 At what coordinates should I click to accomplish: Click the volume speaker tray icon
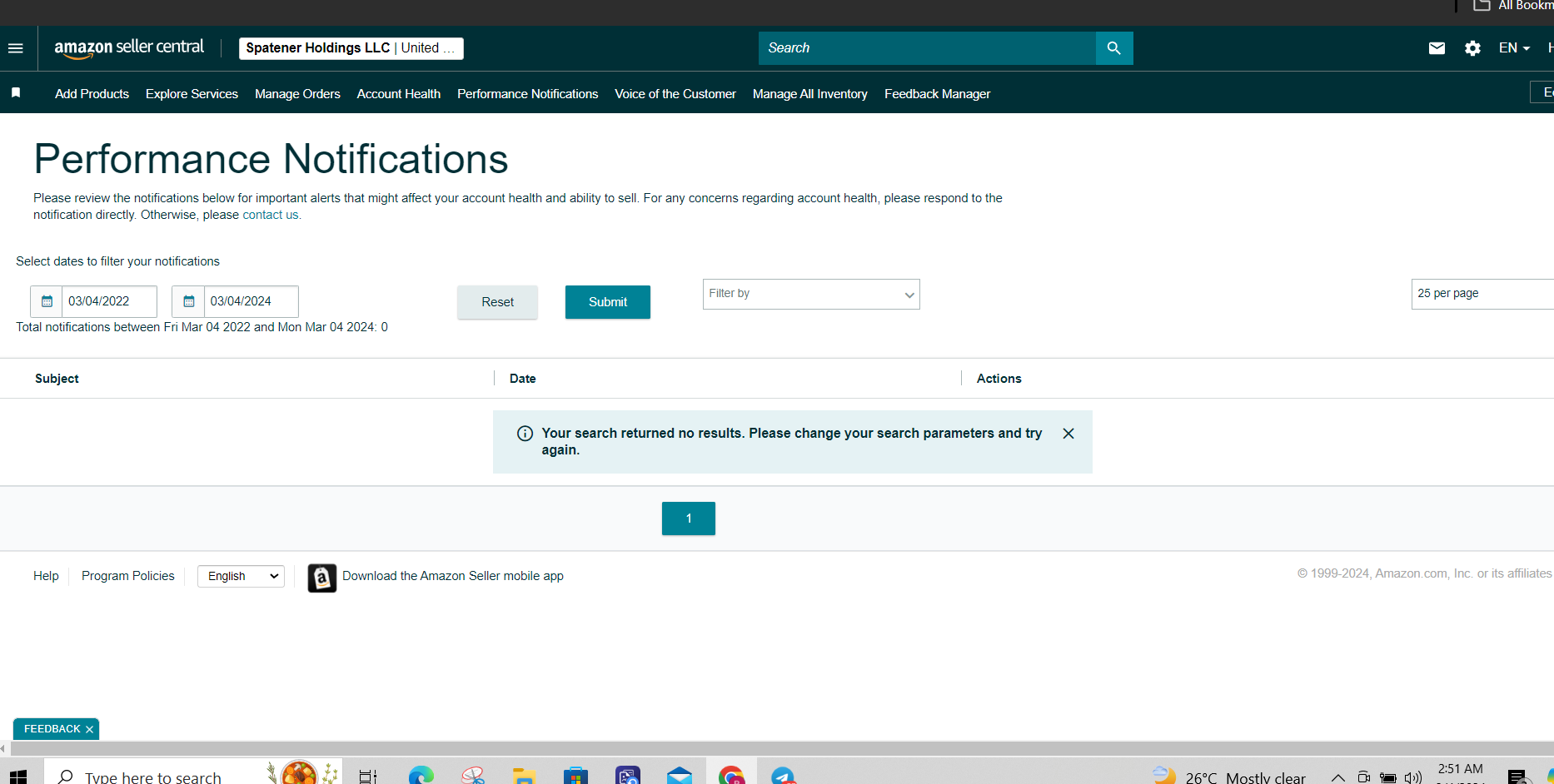click(x=1413, y=777)
